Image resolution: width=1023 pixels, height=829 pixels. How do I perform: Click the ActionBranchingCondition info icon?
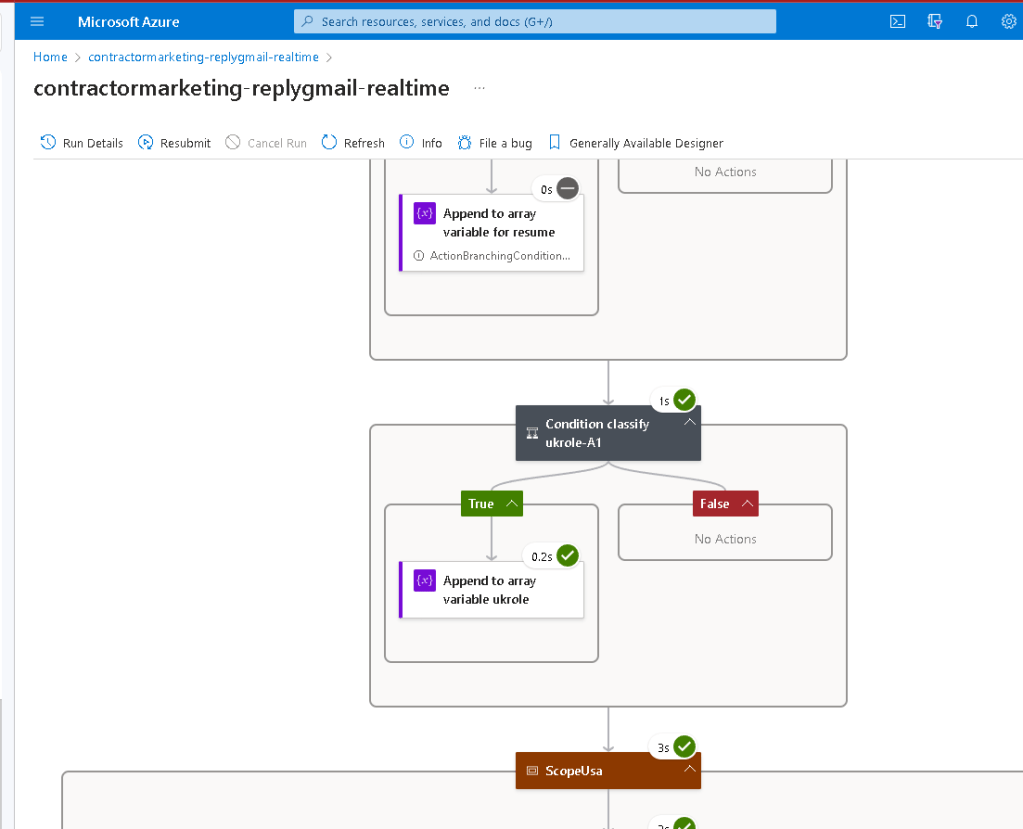tap(419, 256)
